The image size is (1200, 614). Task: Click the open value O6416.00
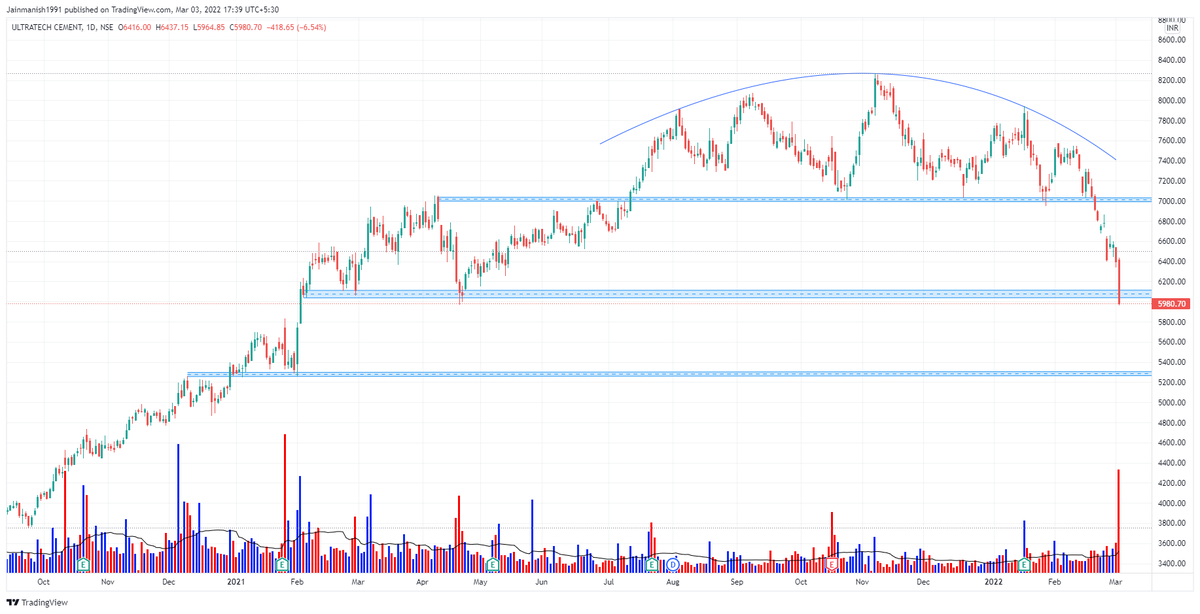[135, 28]
